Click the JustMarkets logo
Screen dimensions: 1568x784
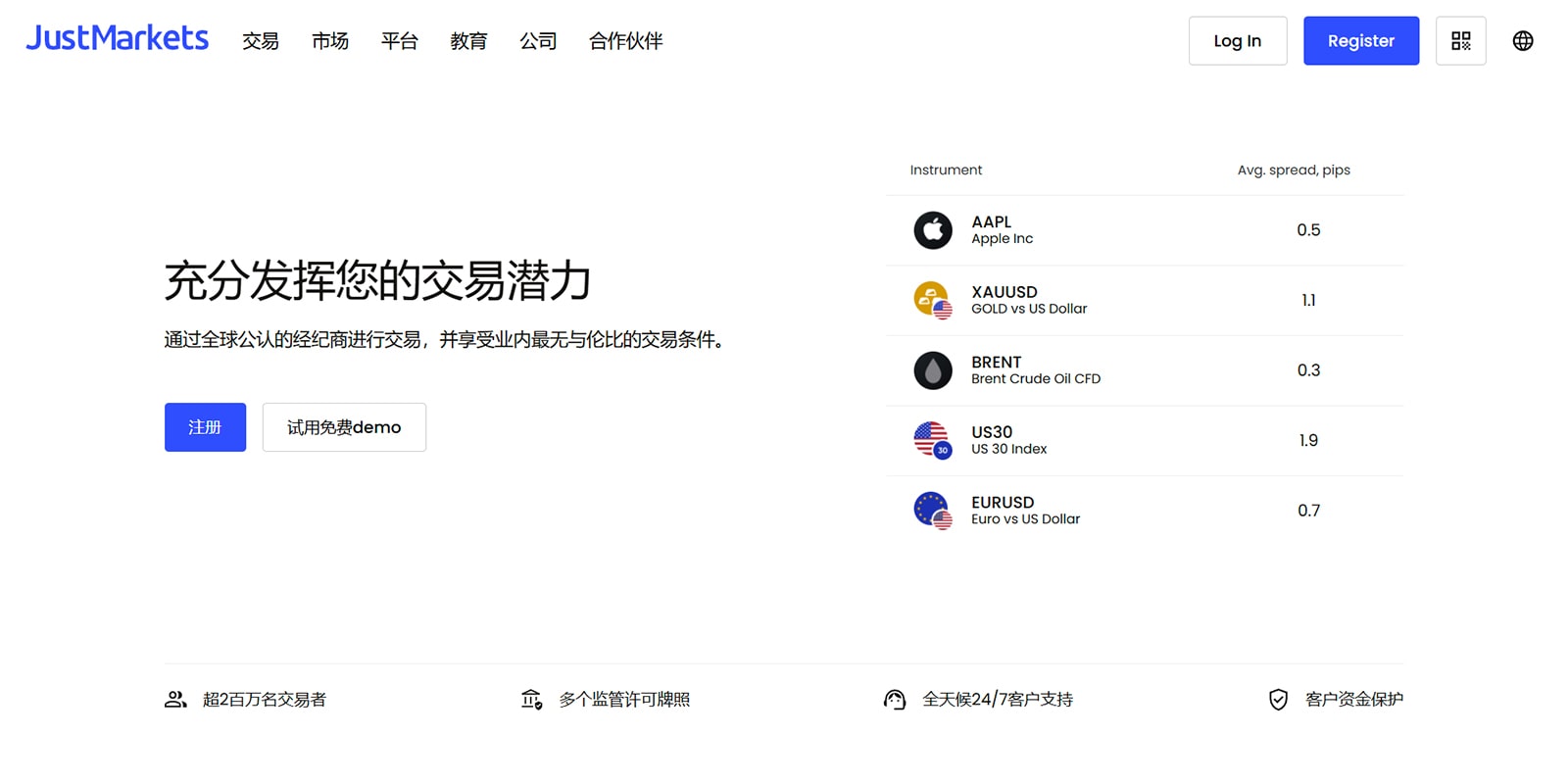pos(117,38)
